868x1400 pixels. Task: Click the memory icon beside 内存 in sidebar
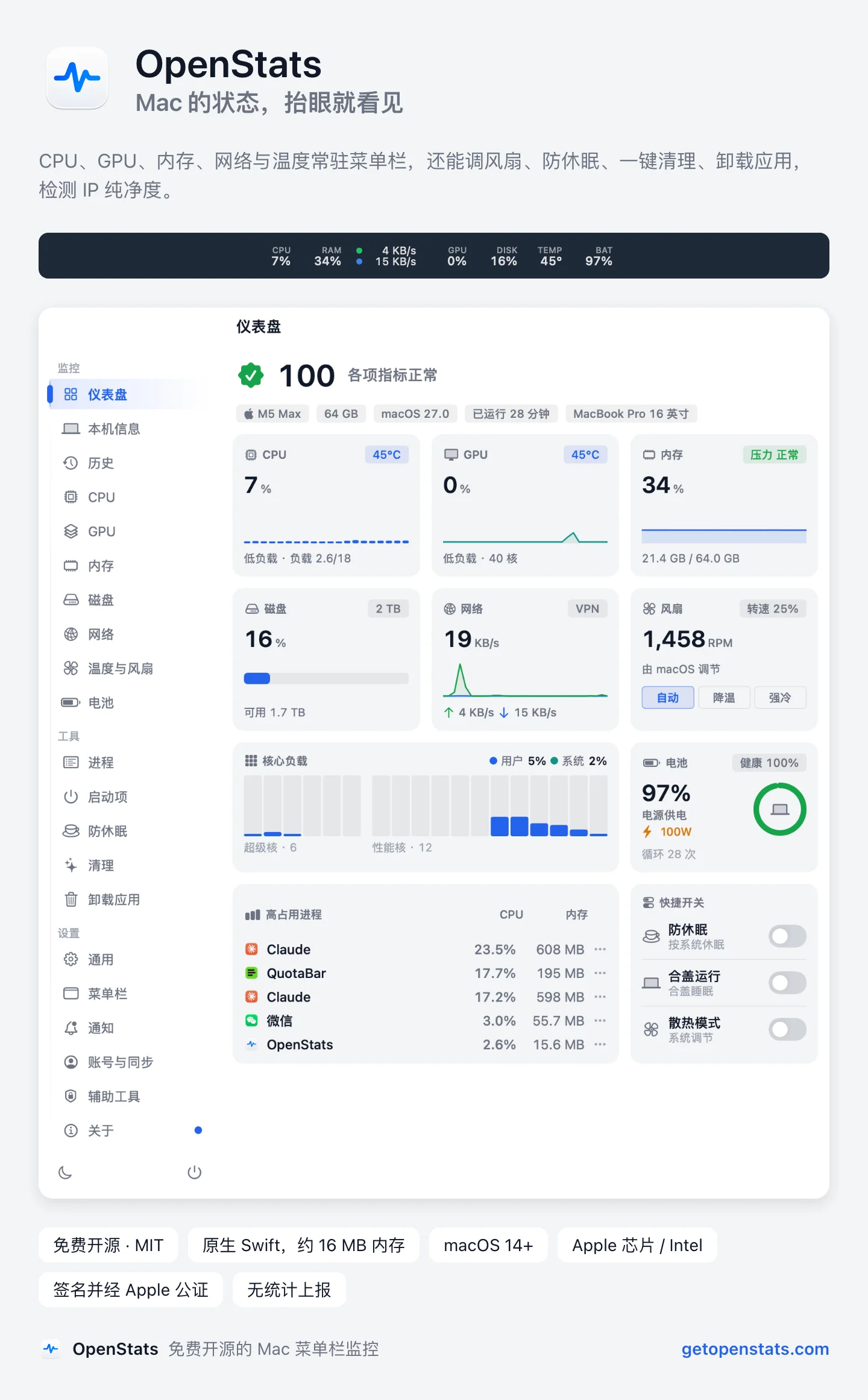tap(71, 566)
